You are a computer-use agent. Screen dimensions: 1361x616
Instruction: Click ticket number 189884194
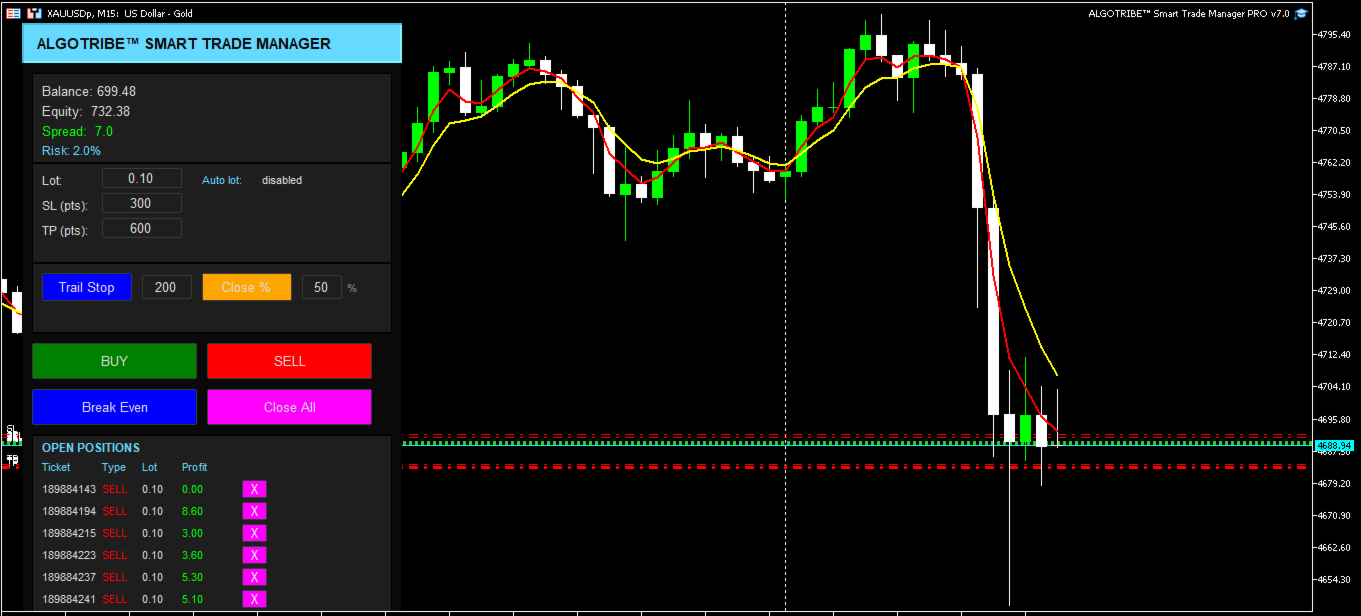point(69,511)
